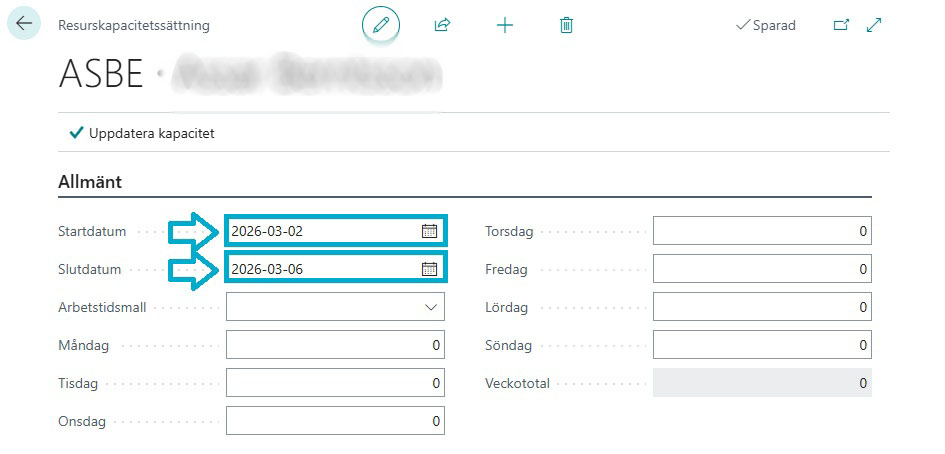The height and width of the screenshot is (454, 945).
Task: Click into the Onsdag field
Action: tap(335, 421)
